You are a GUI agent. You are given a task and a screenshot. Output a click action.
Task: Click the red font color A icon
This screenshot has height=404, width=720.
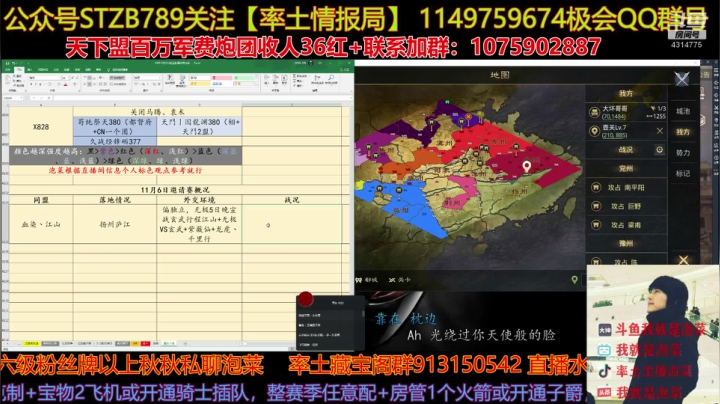click(x=66, y=84)
